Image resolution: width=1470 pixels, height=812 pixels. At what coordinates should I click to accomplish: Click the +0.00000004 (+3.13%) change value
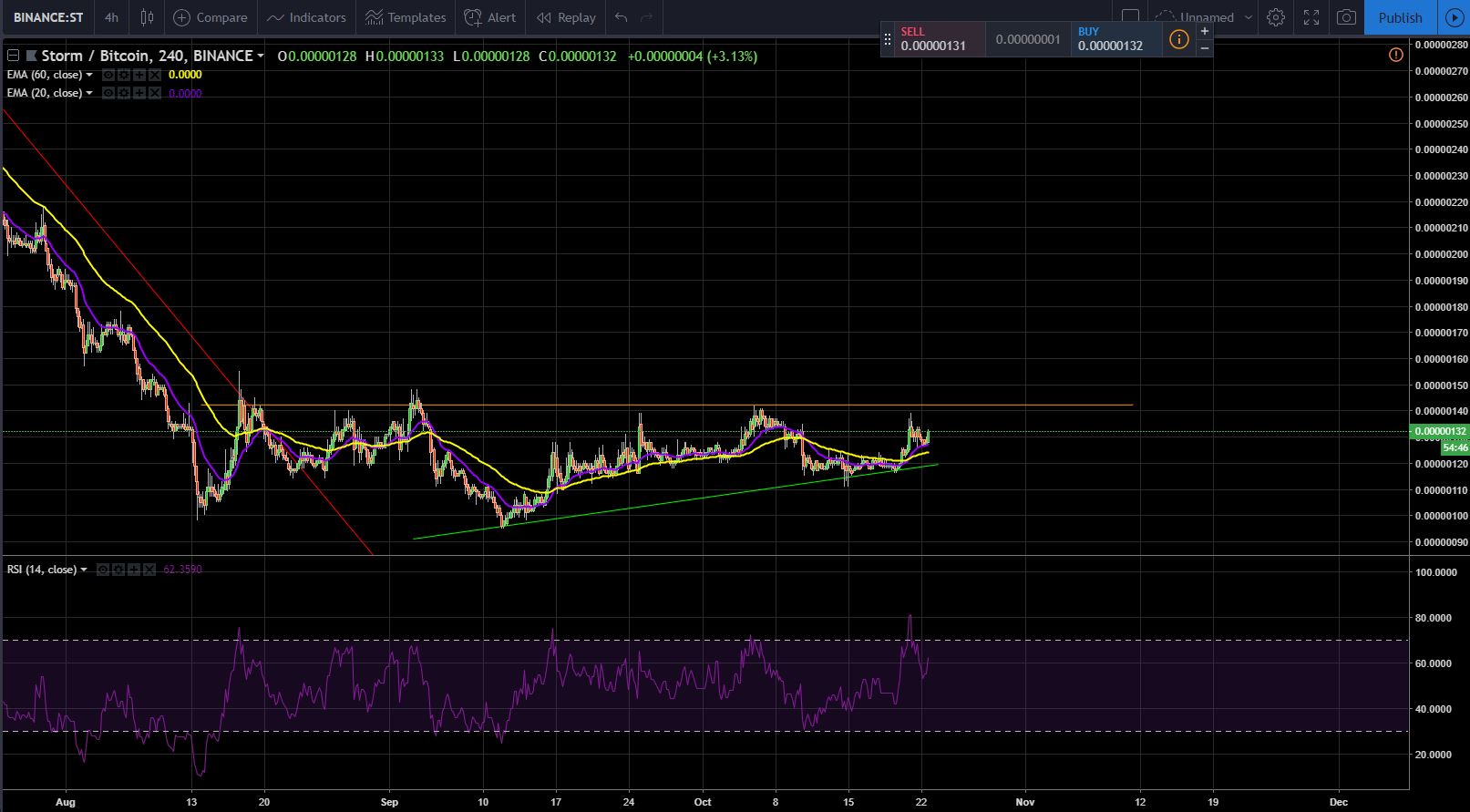click(x=693, y=57)
